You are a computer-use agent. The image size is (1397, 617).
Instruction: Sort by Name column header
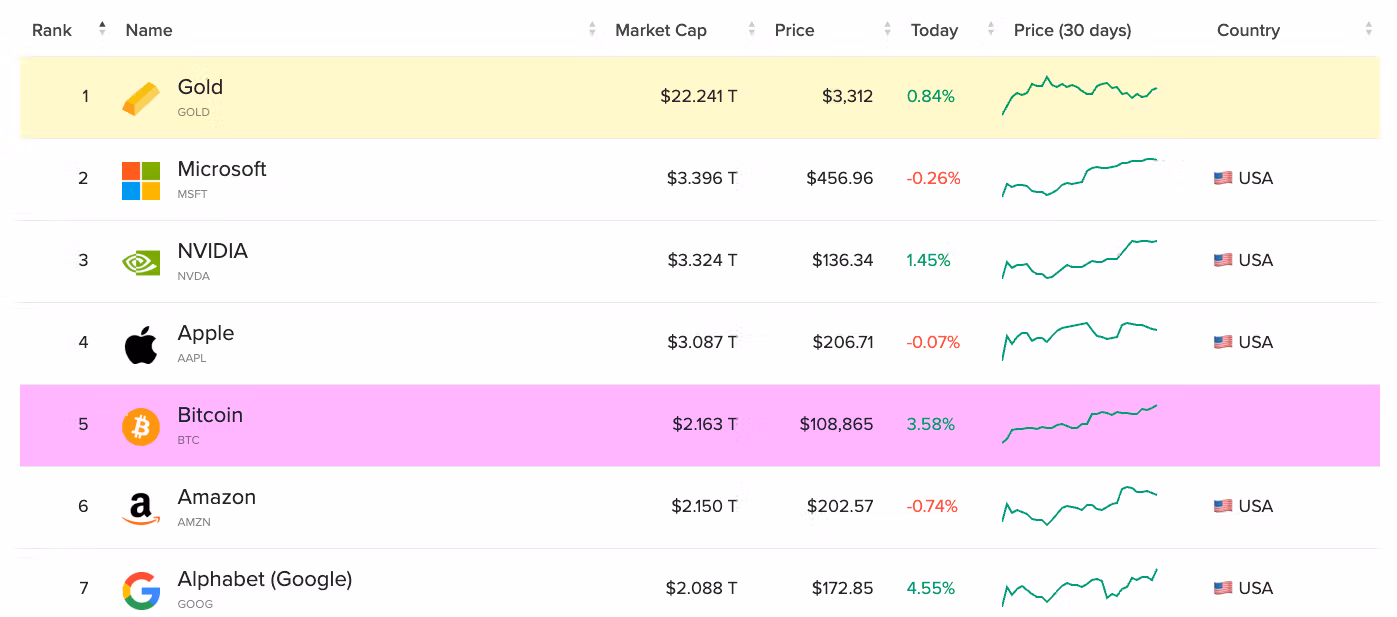pyautogui.click(x=149, y=30)
